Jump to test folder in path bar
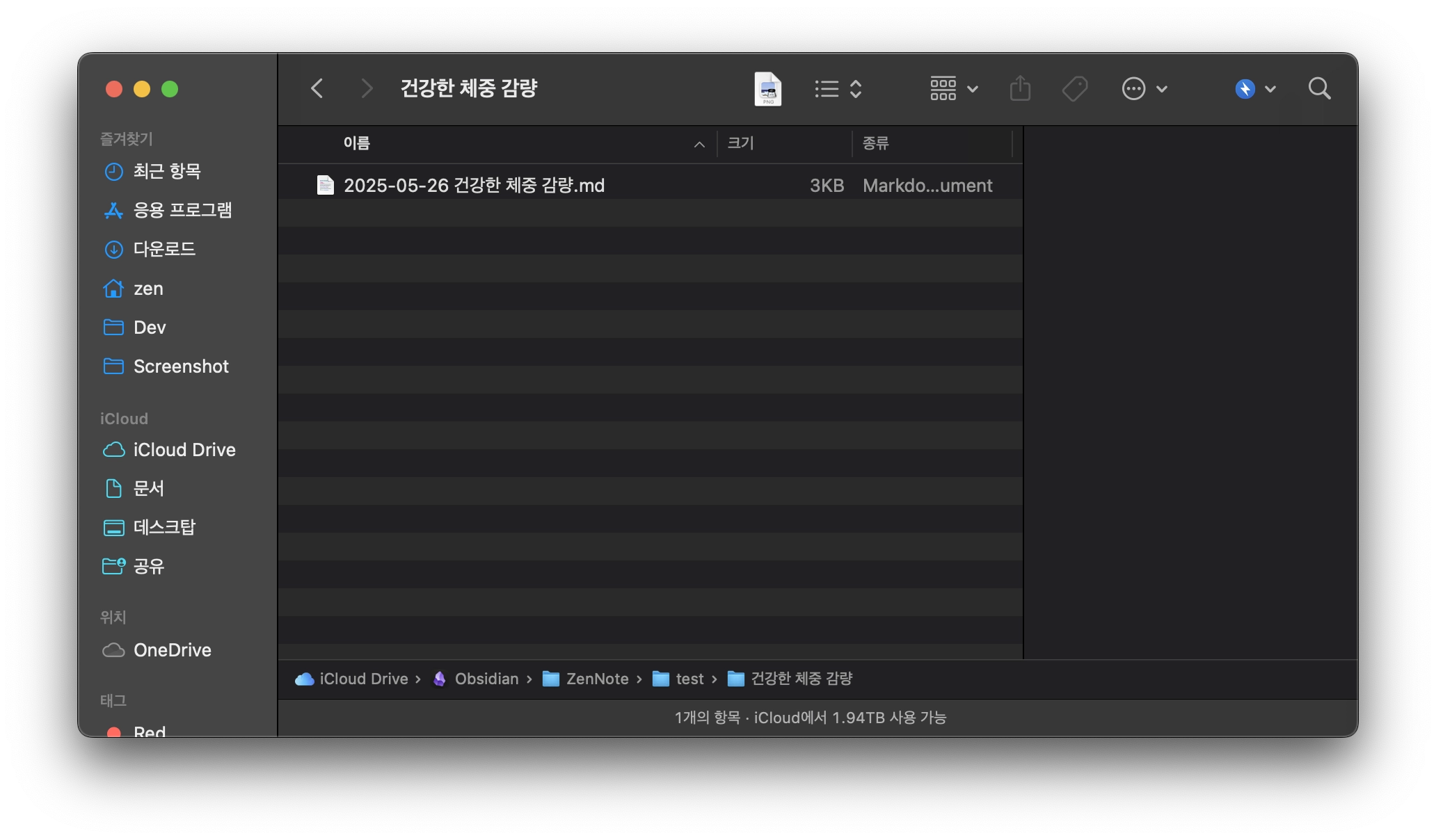The width and height of the screenshot is (1436, 840). 689,679
